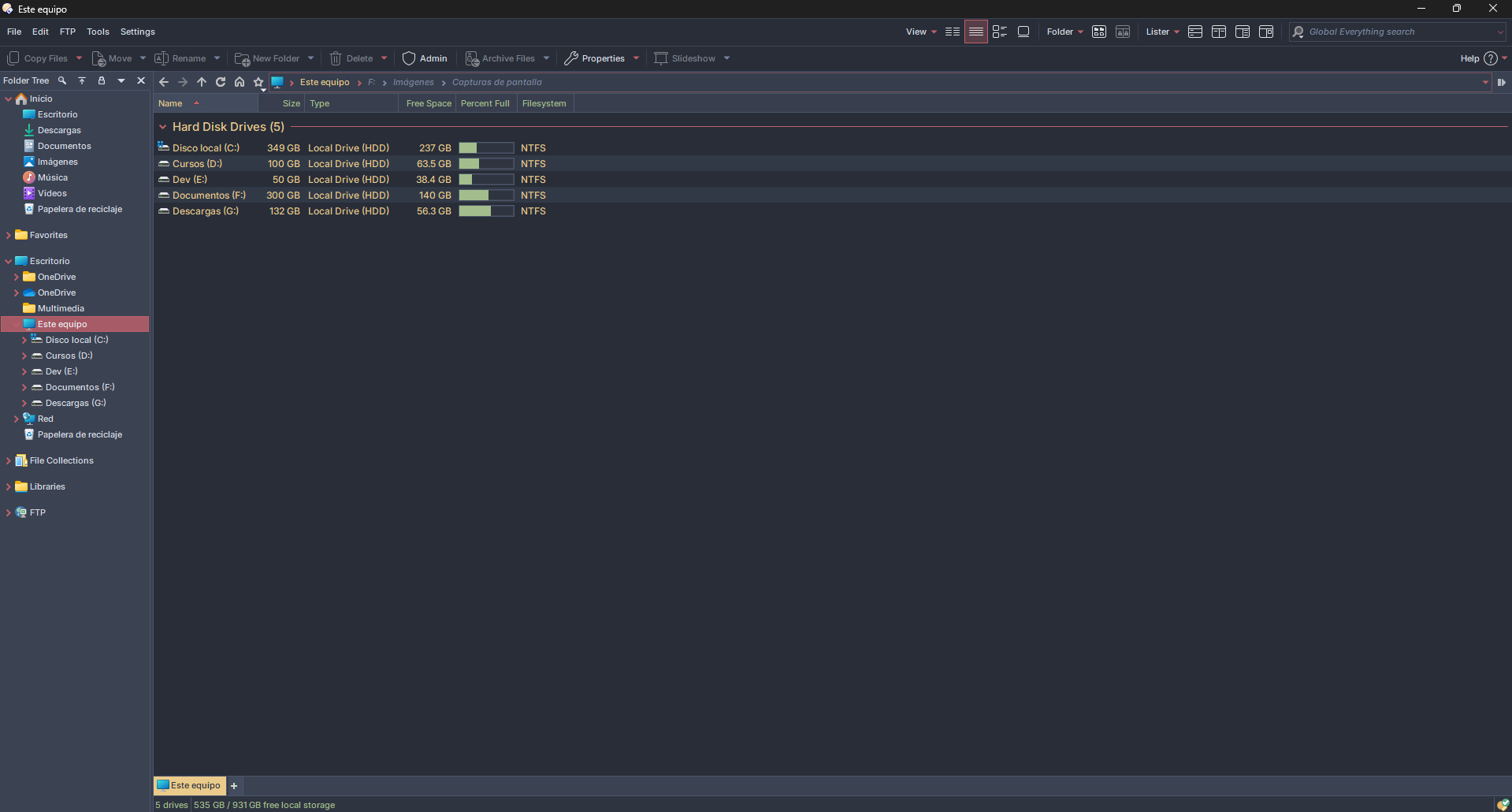The image size is (1512, 812).
Task: Click the Favorites star icon
Action: tap(258, 82)
